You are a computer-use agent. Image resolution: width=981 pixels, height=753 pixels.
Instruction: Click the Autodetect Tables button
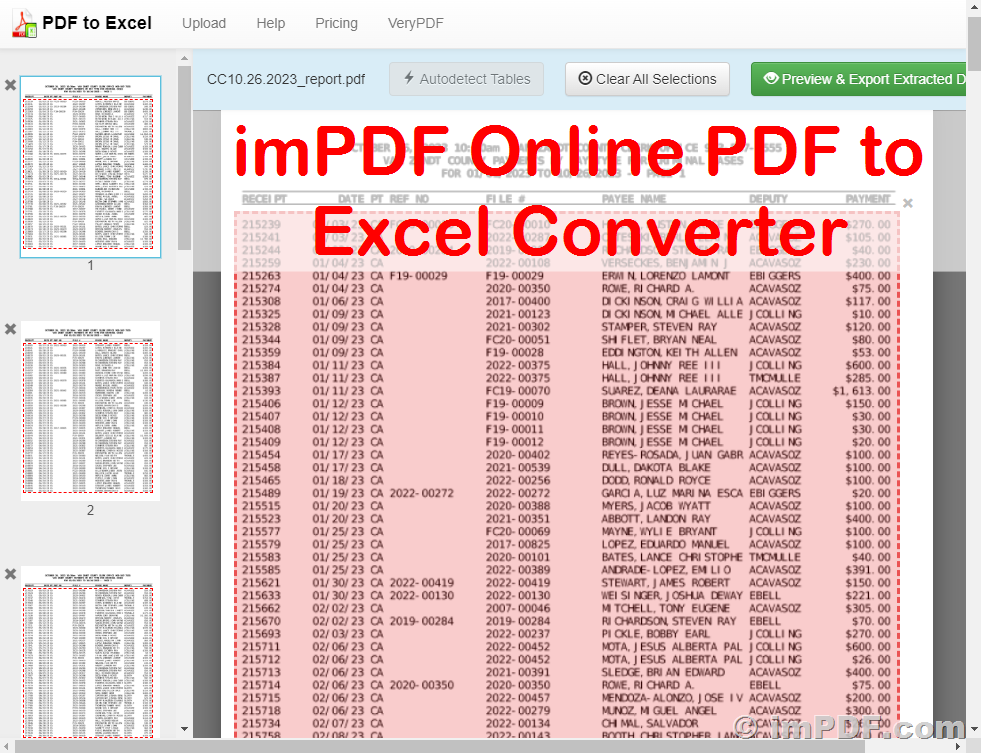[466, 79]
